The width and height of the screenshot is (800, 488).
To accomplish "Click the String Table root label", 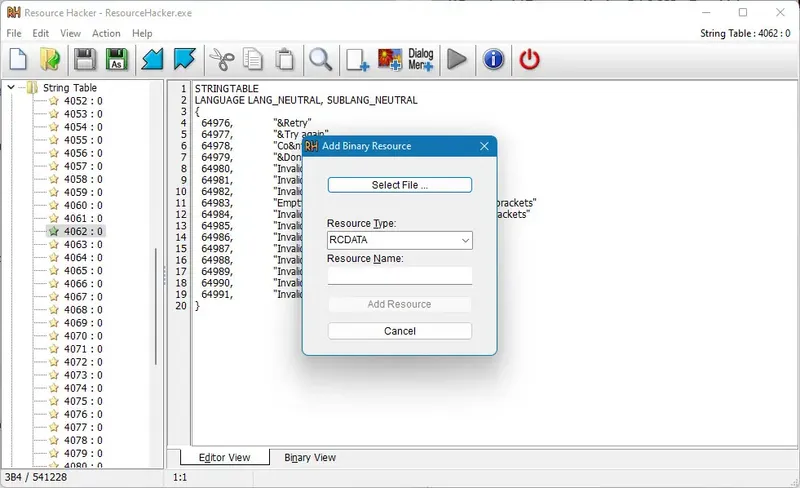I will click(x=70, y=88).
